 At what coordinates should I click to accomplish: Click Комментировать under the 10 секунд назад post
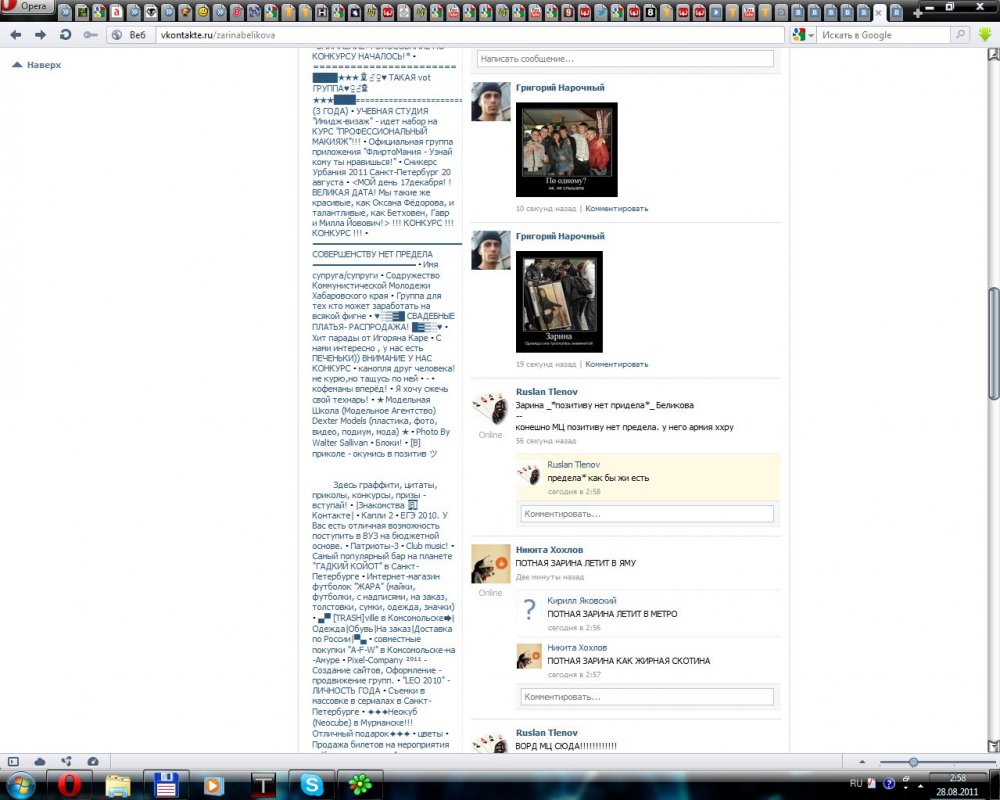(616, 209)
